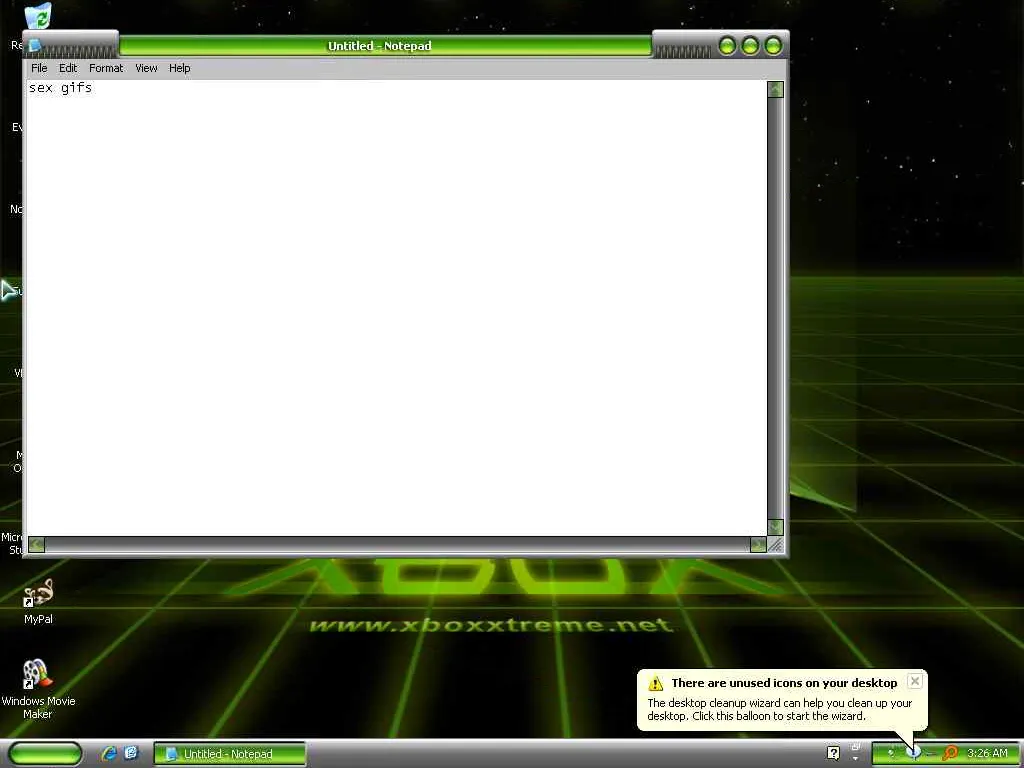Click the help question mark taskbar icon
Image resolution: width=1024 pixels, height=768 pixels.
(x=833, y=753)
